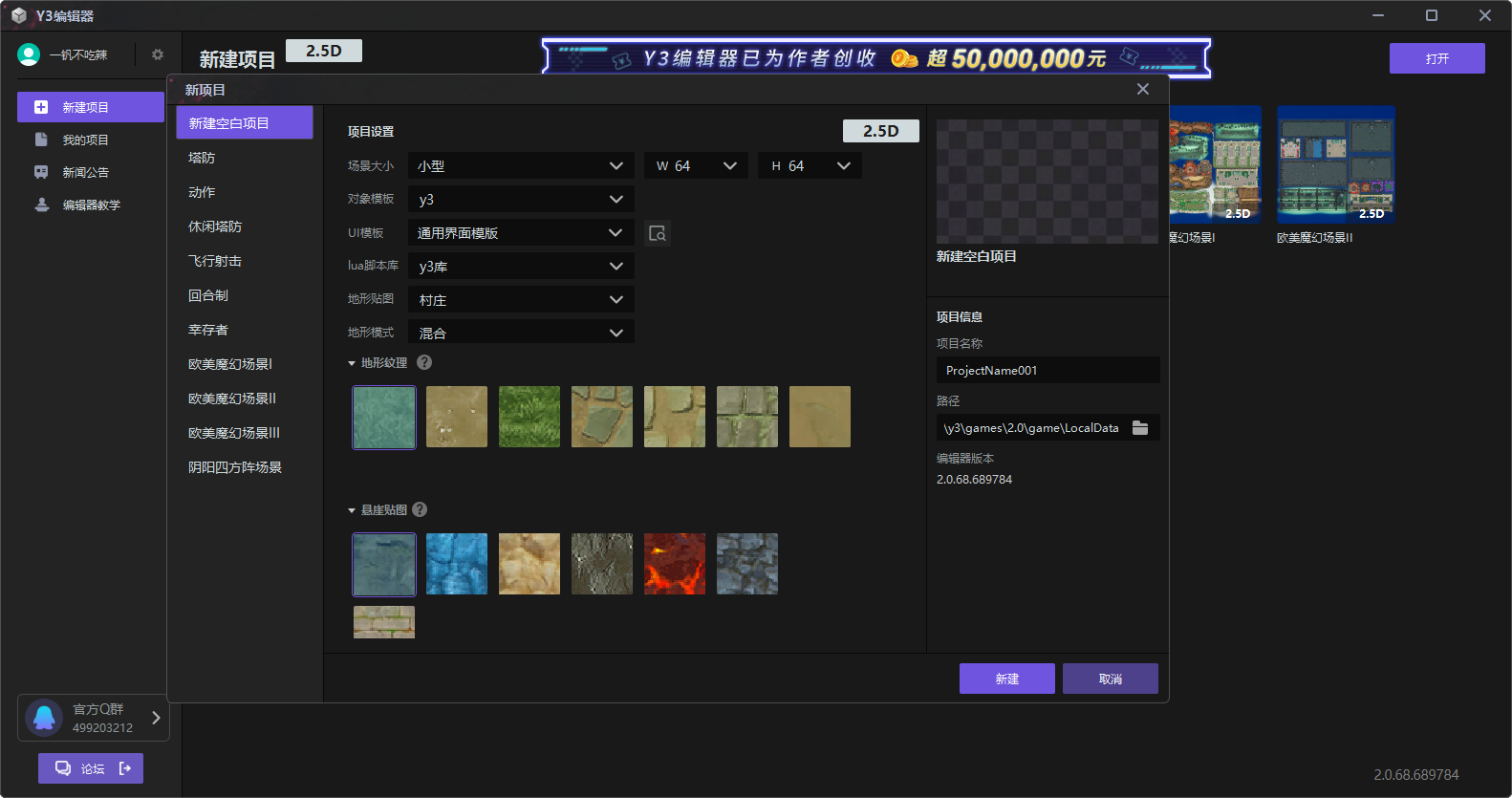The image size is (1512, 798).
Task: Open 我的项目 in the sidebar
Action: (85, 140)
